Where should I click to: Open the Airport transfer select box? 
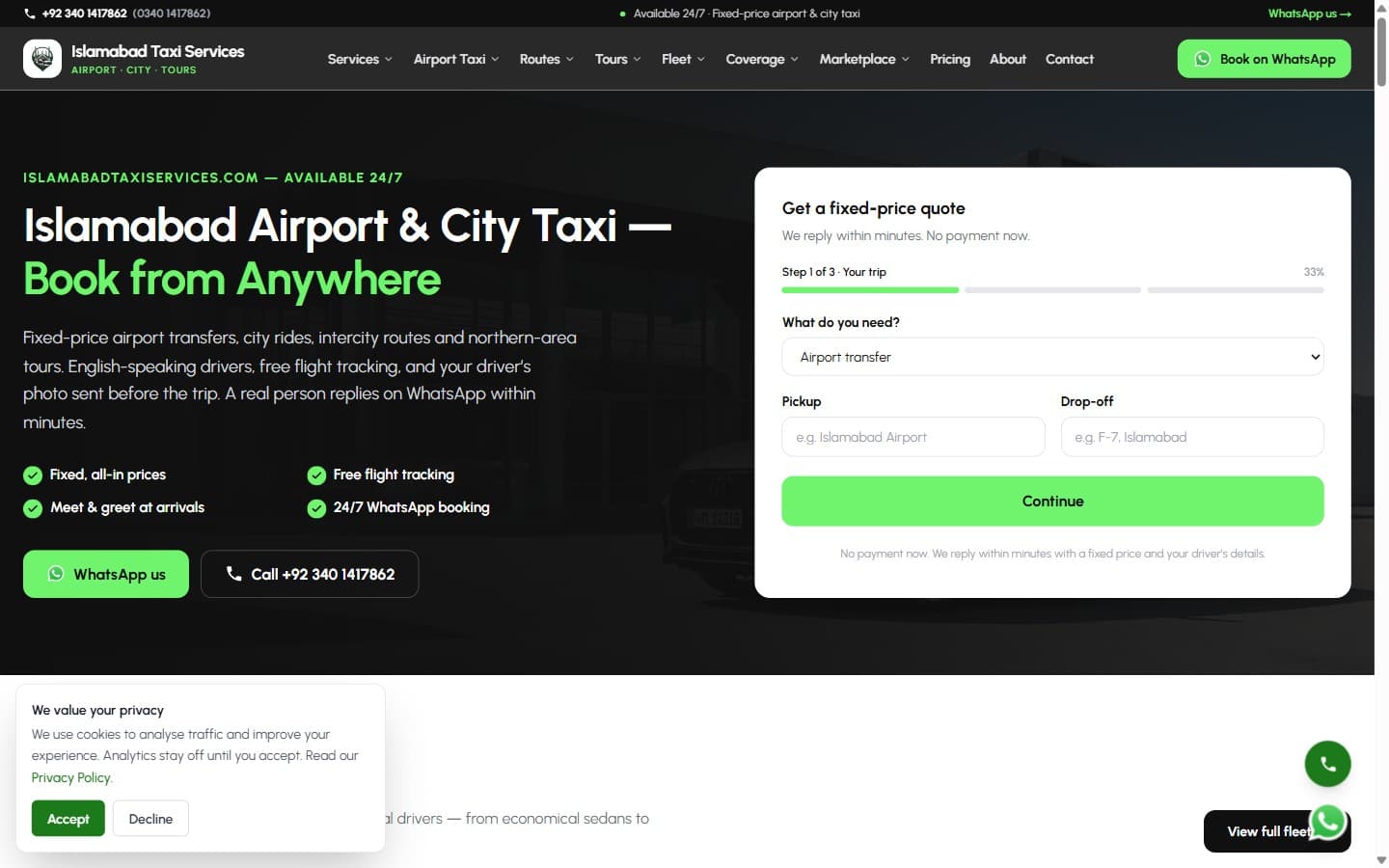1052,357
